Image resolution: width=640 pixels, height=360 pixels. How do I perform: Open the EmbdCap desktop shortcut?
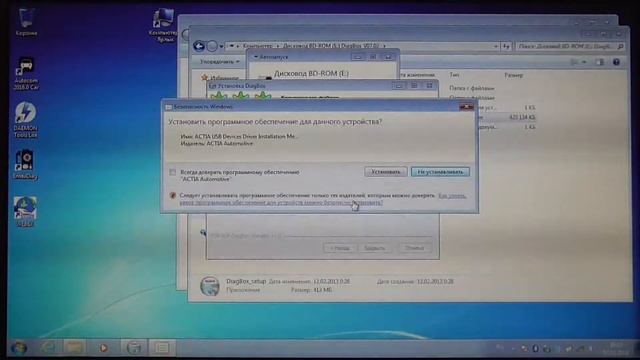(25, 164)
